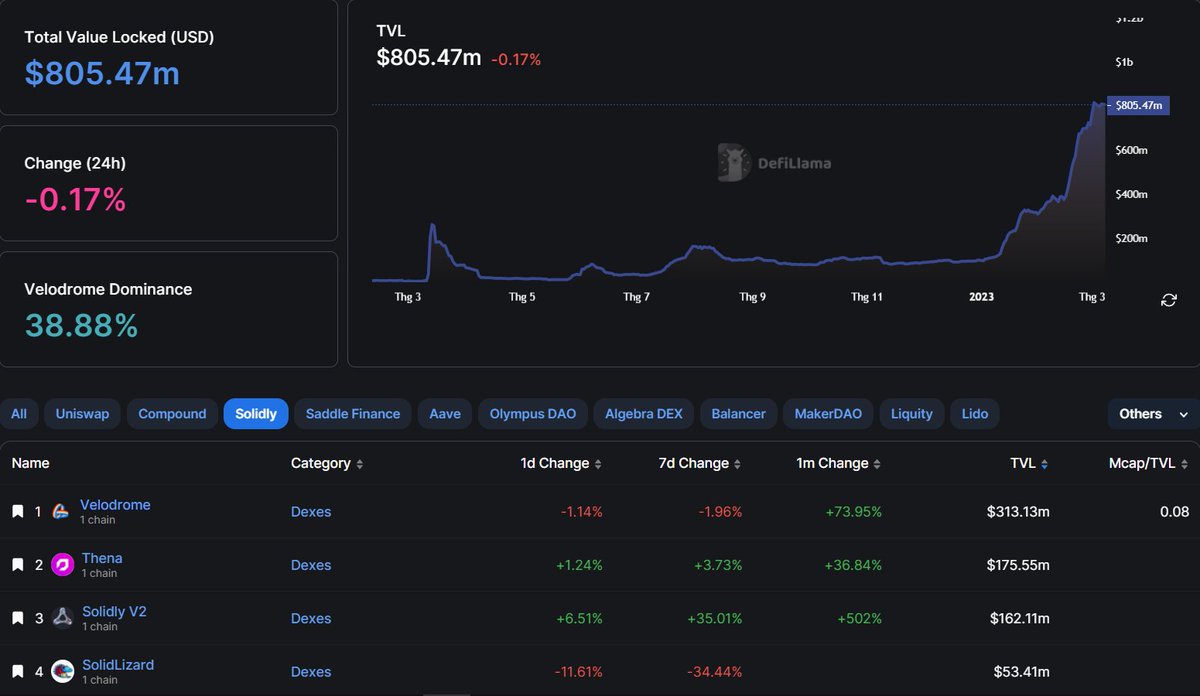Screen dimensions: 1200x696
Task: Sort table by 1m Change column
Action: (837, 463)
